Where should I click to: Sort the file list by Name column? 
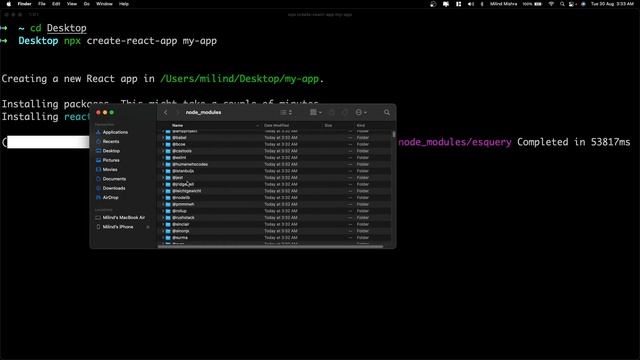pos(177,125)
